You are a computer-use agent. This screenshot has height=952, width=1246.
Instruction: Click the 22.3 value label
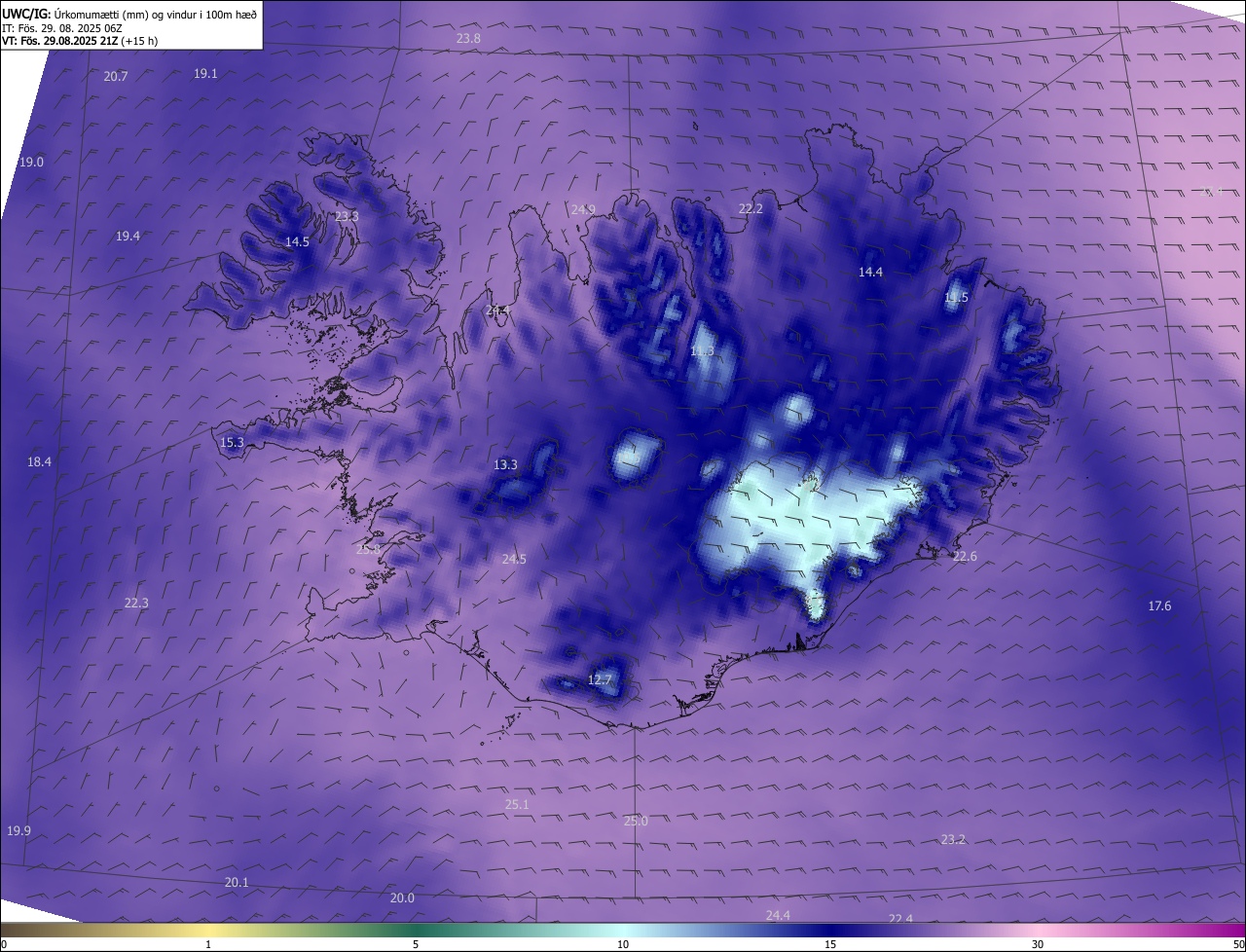click(136, 603)
